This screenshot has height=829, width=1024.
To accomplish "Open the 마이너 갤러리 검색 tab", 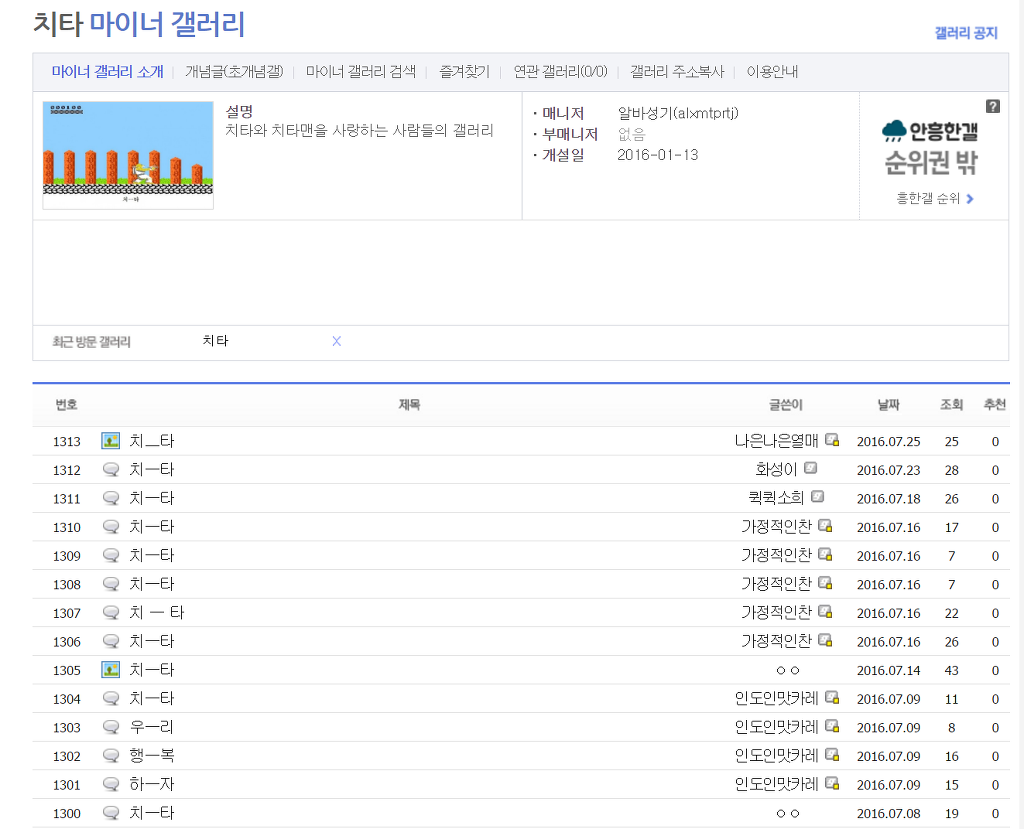I will pyautogui.click(x=361, y=72).
